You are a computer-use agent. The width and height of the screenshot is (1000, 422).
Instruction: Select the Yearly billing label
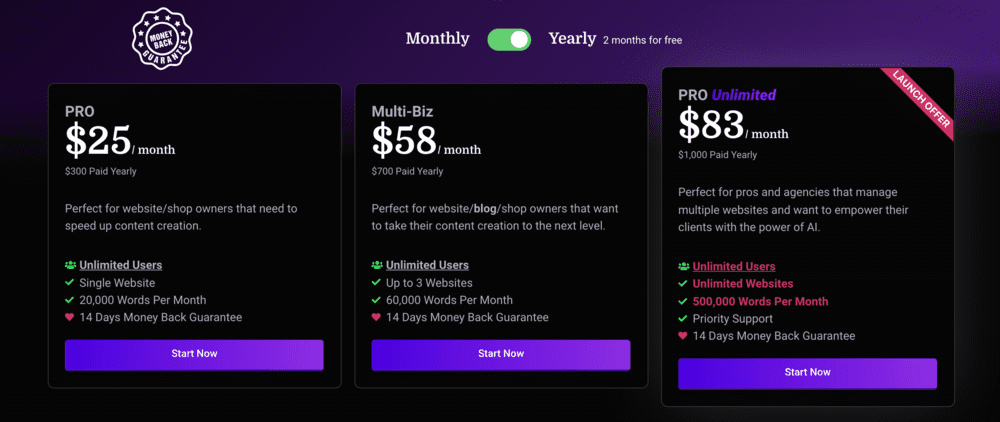pos(572,39)
